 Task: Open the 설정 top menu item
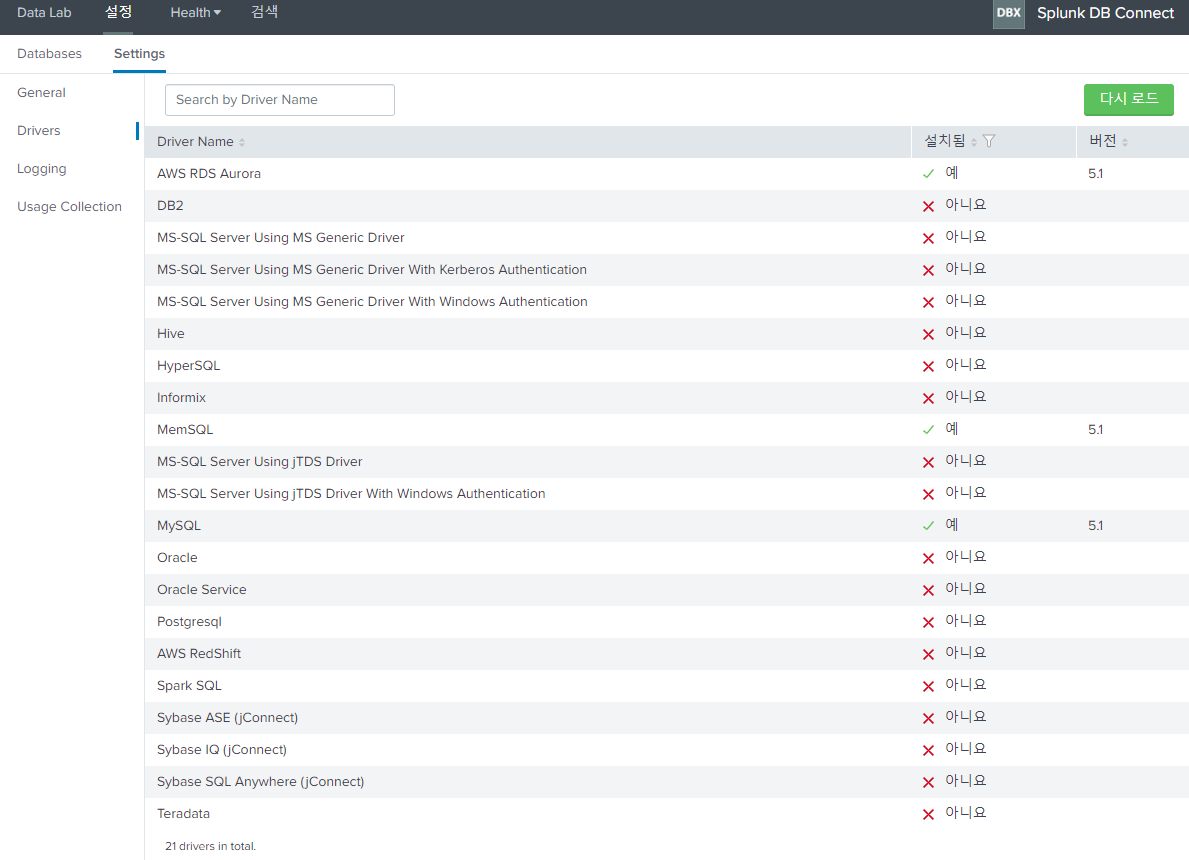pyautogui.click(x=118, y=12)
